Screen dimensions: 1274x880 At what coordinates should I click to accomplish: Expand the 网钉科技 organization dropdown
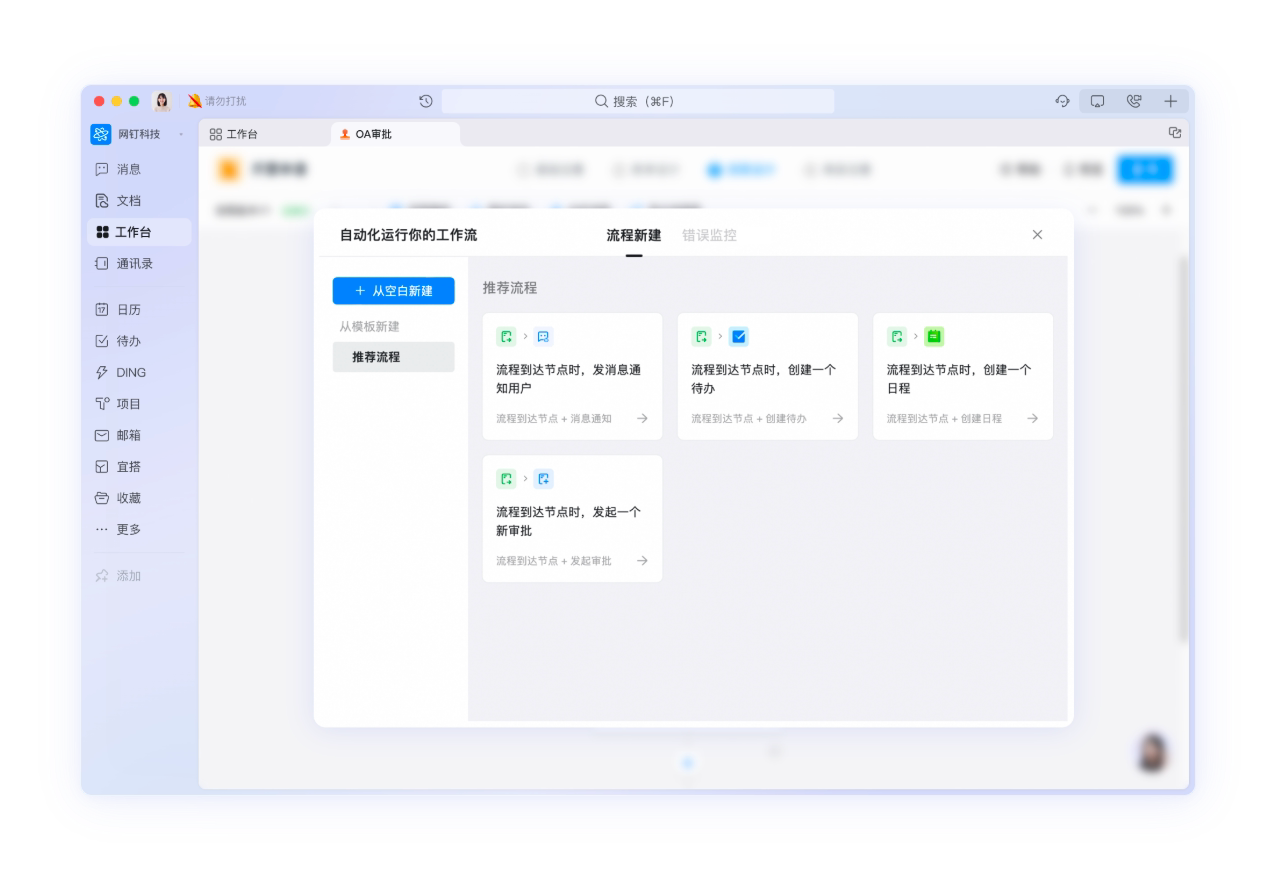181,134
